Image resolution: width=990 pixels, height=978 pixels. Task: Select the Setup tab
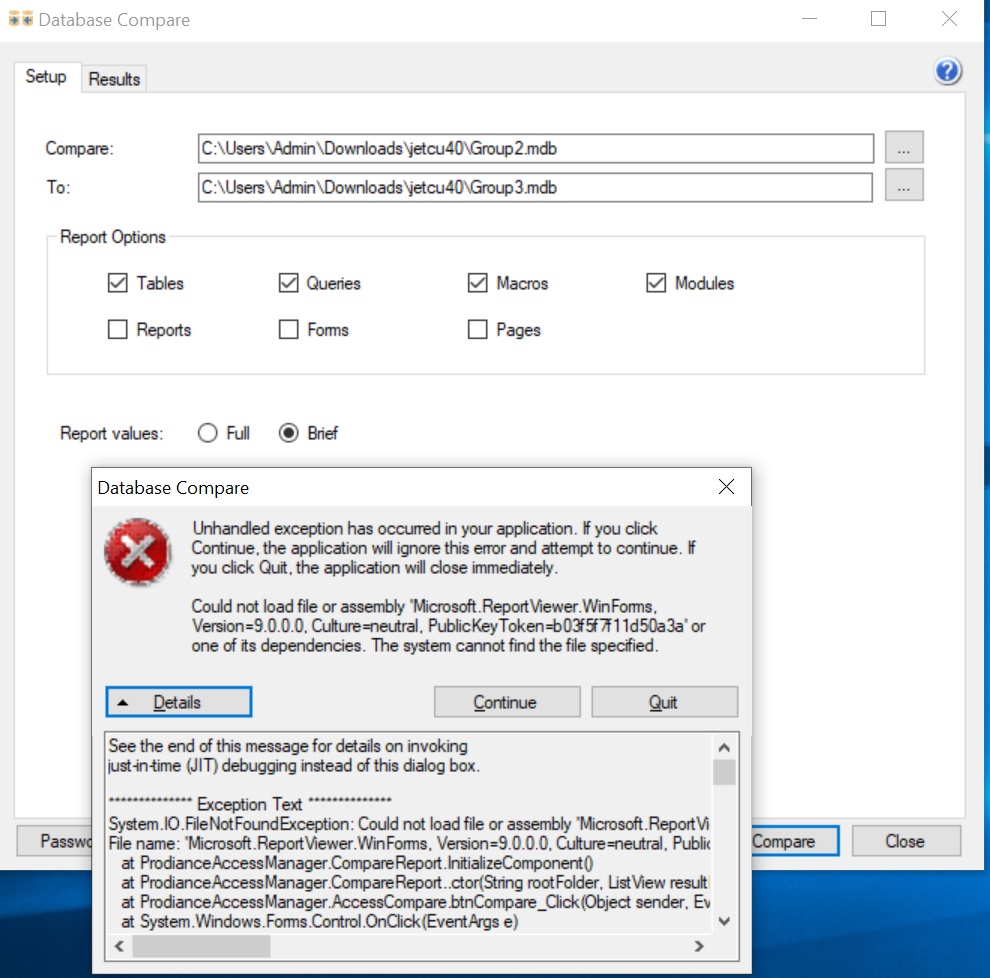(x=46, y=75)
